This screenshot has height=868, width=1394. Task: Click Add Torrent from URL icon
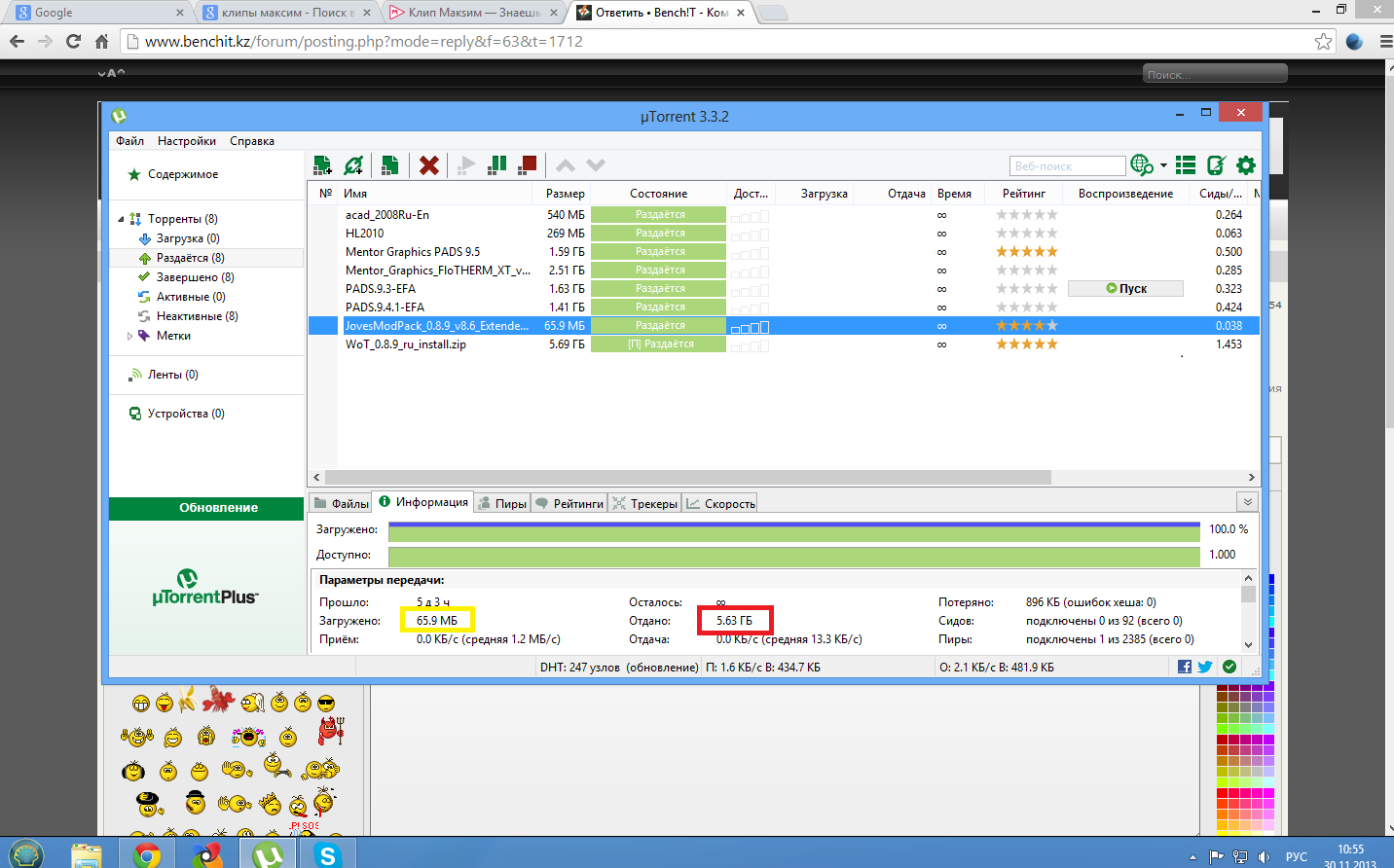point(354,165)
